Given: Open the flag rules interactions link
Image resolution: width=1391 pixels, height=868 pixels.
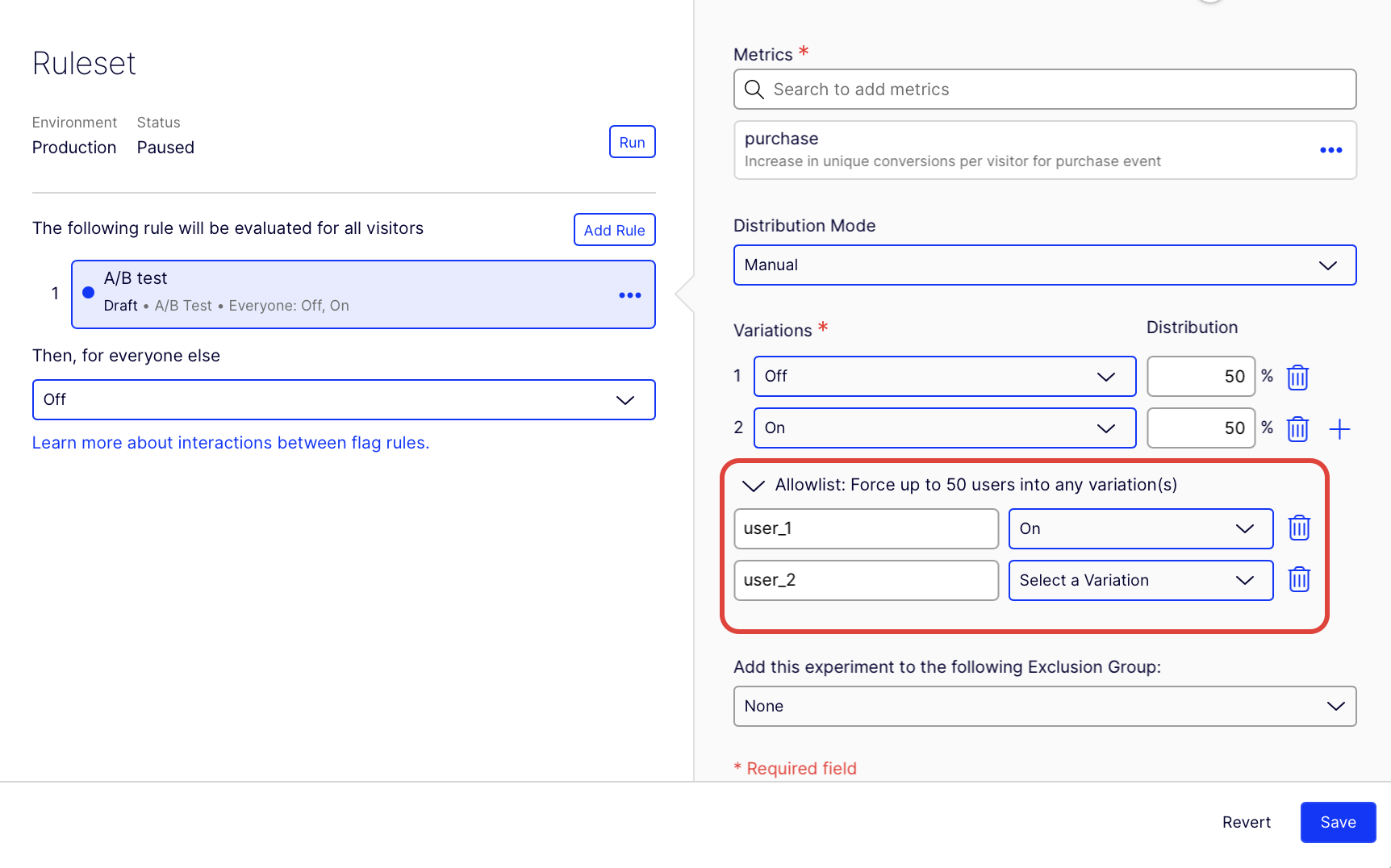Looking at the screenshot, I should pyautogui.click(x=231, y=442).
